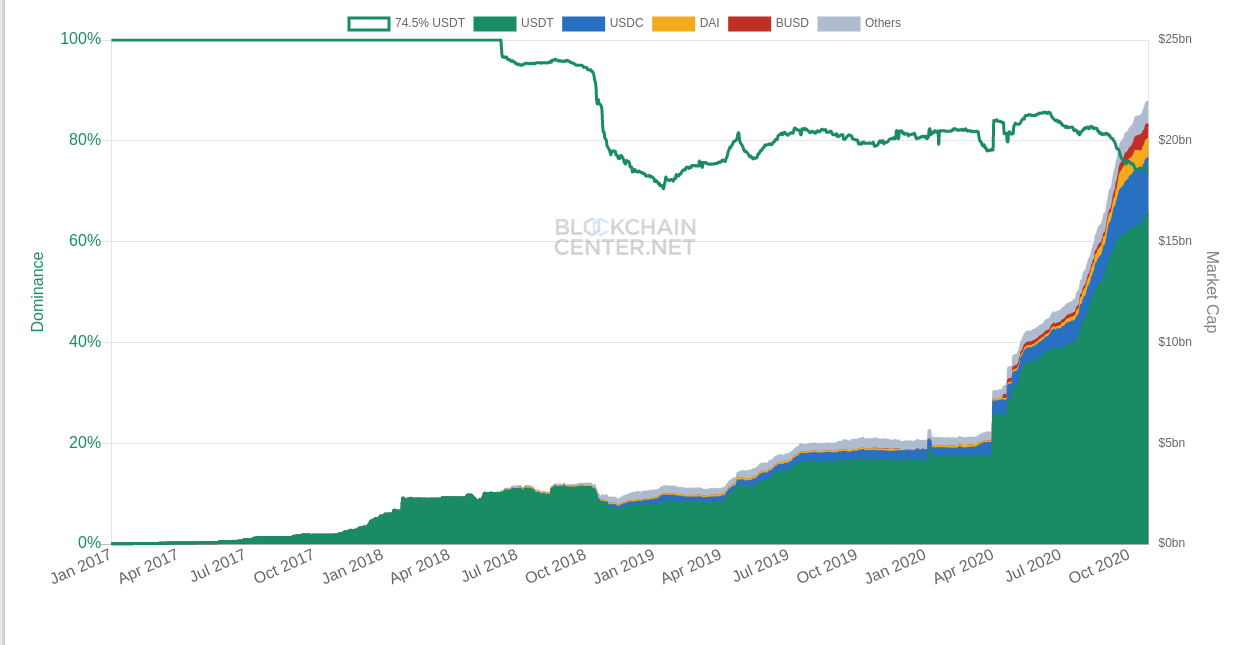This screenshot has height=645, width=1241.
Task: Click the Others legend label text
Action: pyautogui.click(x=882, y=23)
